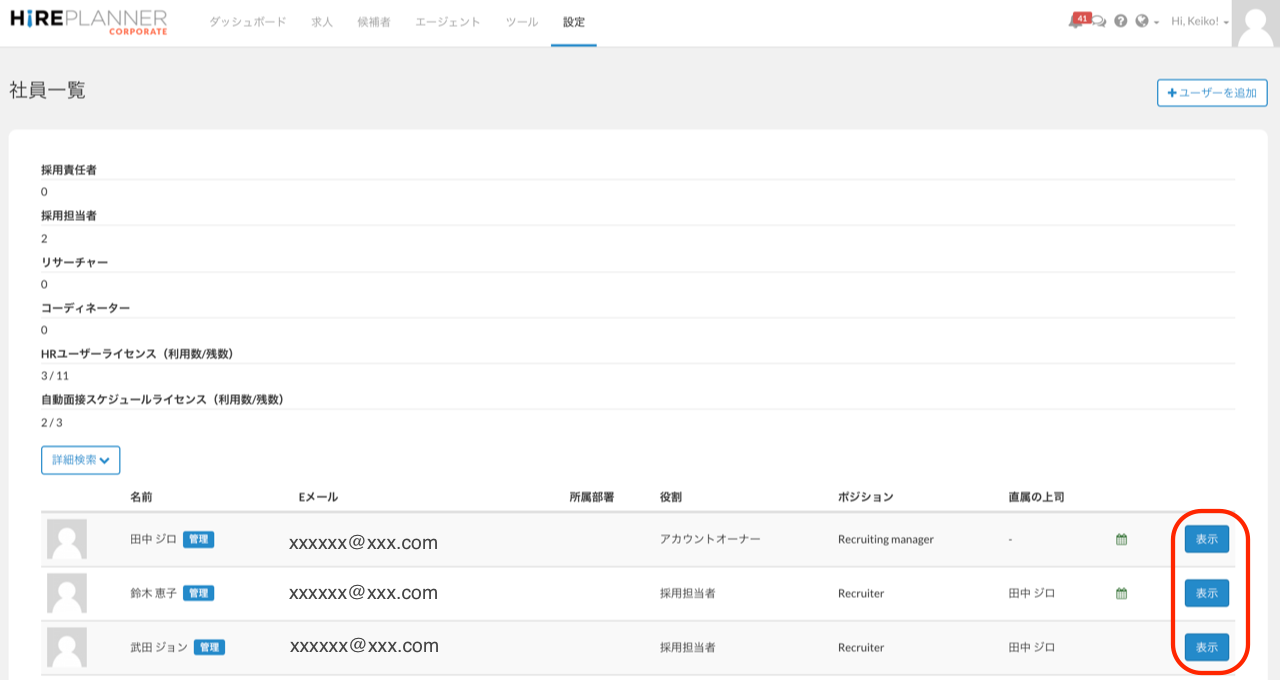The image size is (1280, 680).
Task: Click the ユーザーを追加 button
Action: [x=1212, y=93]
